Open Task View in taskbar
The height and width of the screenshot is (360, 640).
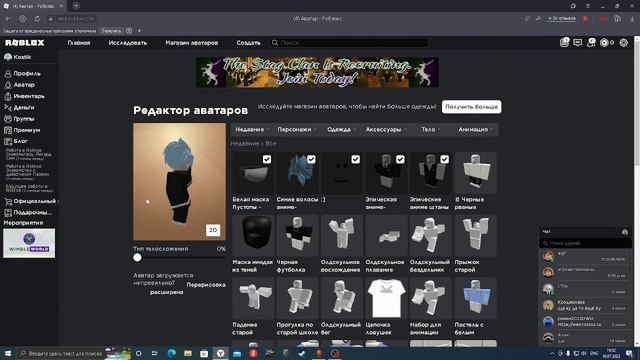coord(155,353)
